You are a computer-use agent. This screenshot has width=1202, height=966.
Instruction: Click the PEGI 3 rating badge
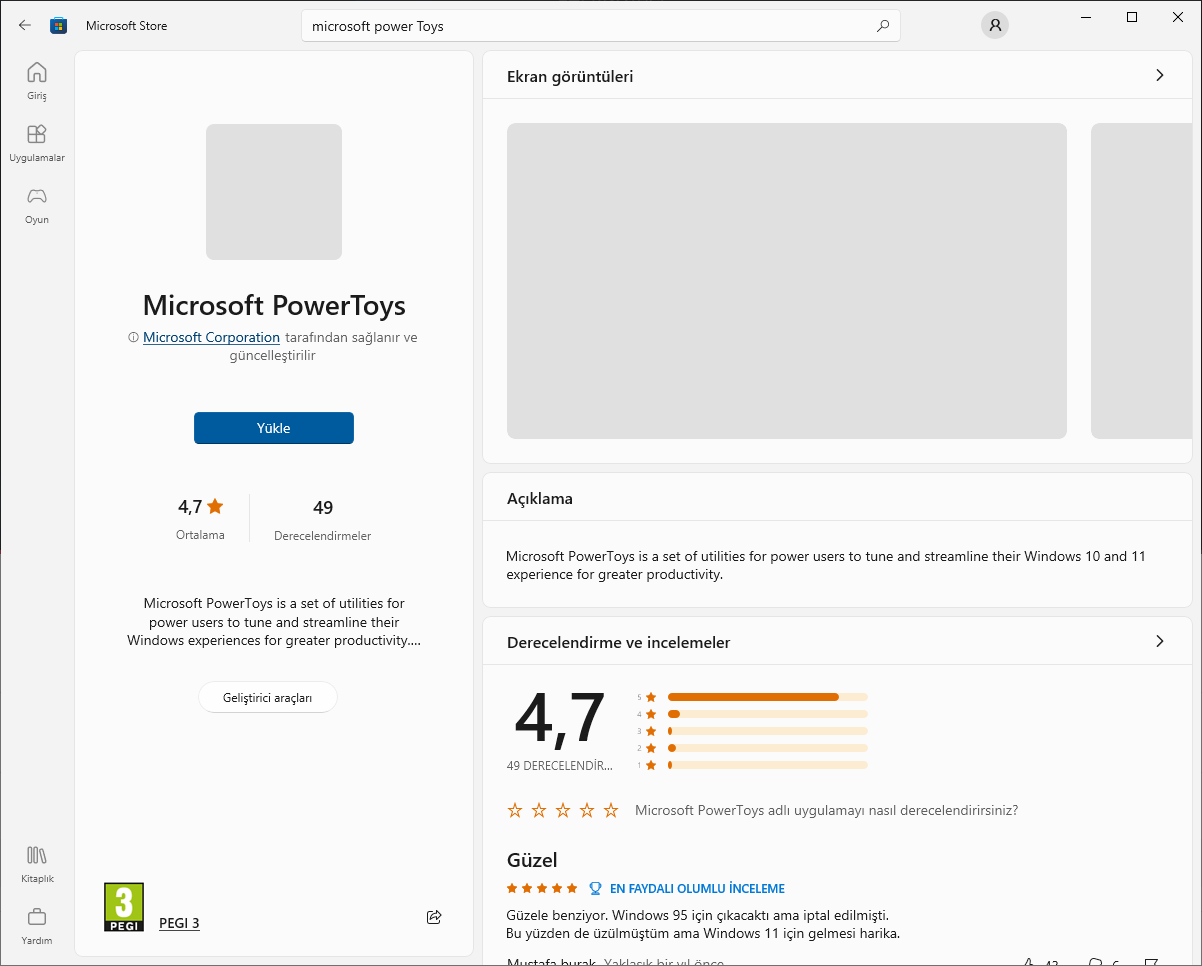(124, 907)
